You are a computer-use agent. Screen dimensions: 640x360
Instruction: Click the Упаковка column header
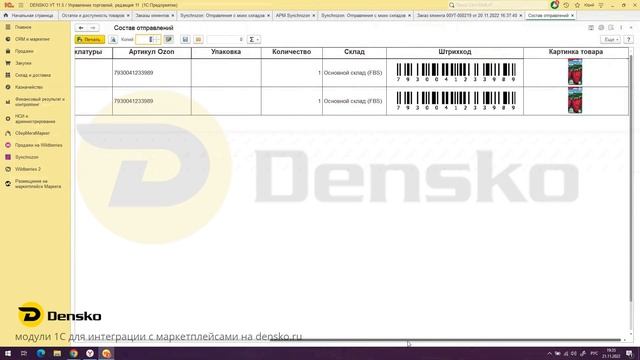pyautogui.click(x=226, y=52)
